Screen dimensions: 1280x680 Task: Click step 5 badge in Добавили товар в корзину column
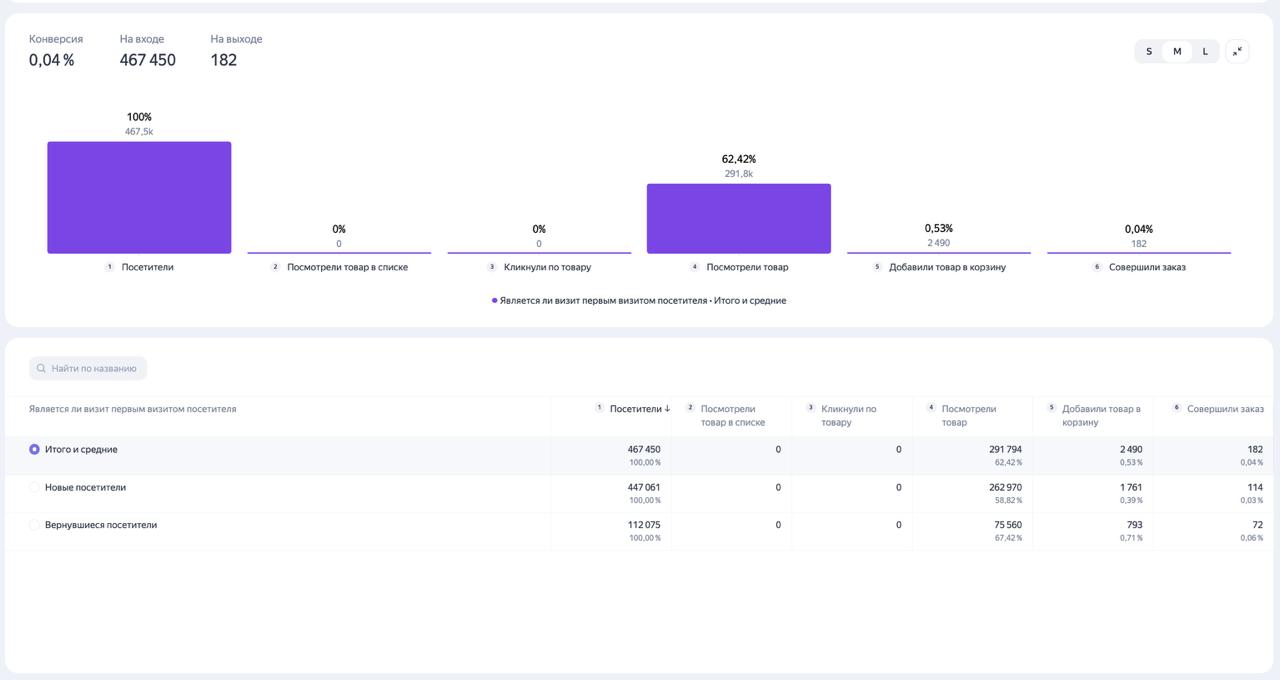pyautogui.click(x=1051, y=408)
